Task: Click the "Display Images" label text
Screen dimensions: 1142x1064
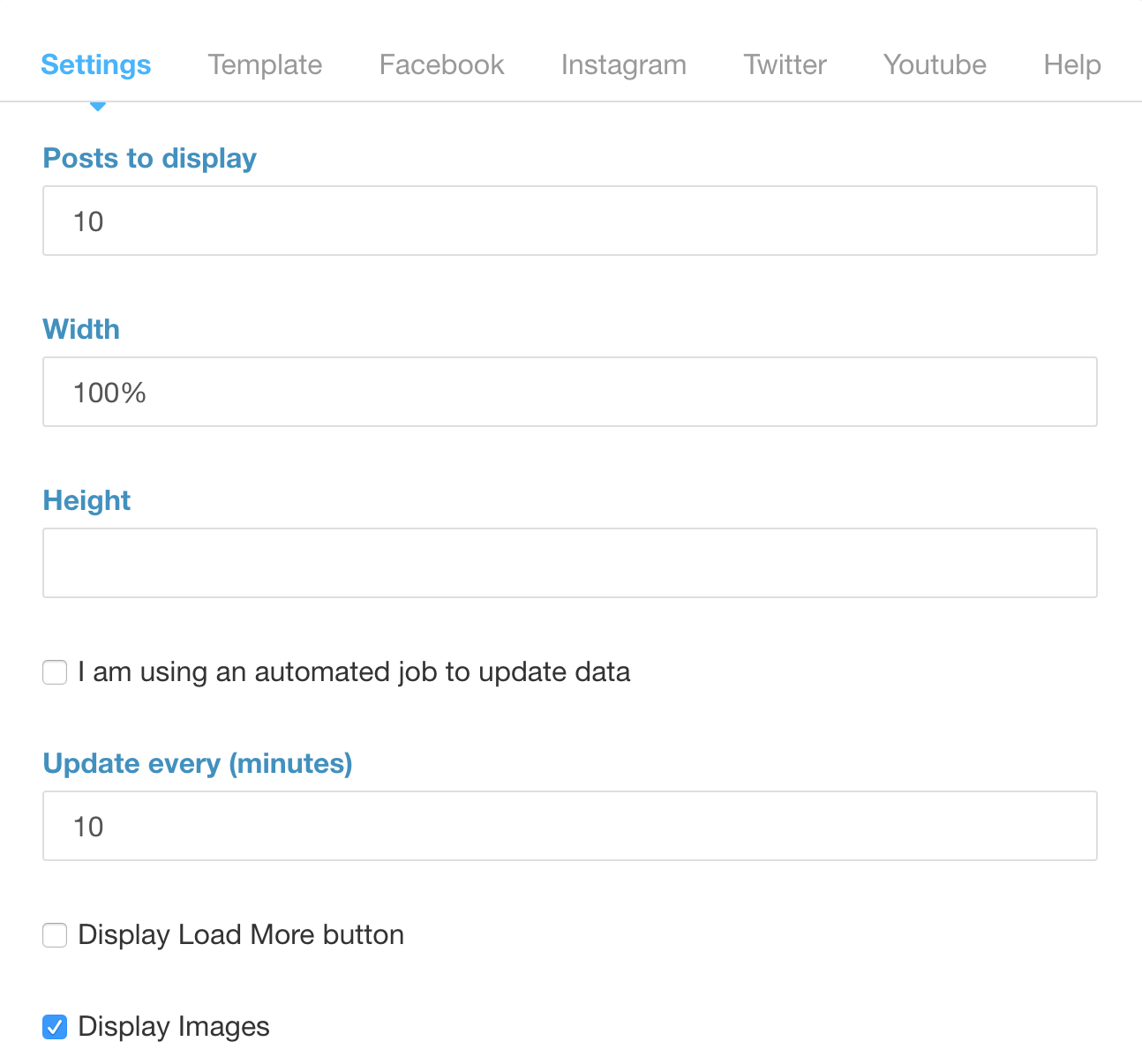Action: coord(174,1027)
